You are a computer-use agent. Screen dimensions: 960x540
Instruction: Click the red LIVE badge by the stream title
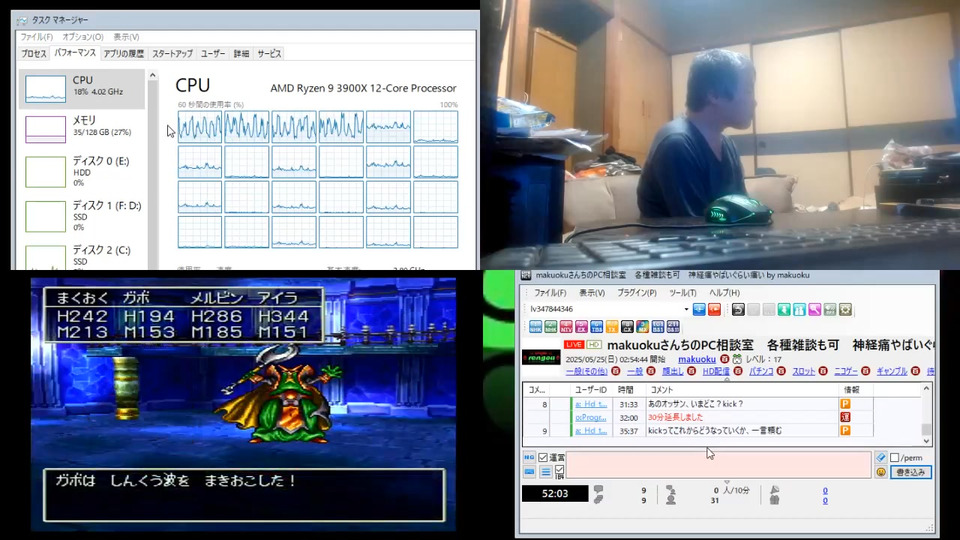point(574,345)
